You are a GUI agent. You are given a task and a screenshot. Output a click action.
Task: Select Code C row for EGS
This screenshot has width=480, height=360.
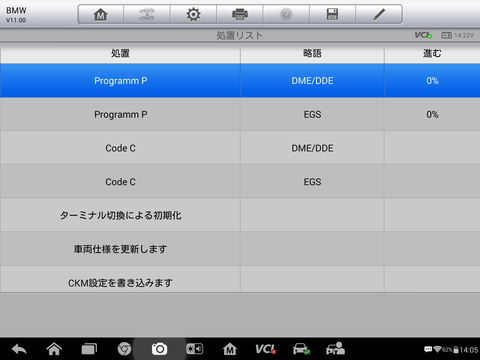(x=240, y=182)
